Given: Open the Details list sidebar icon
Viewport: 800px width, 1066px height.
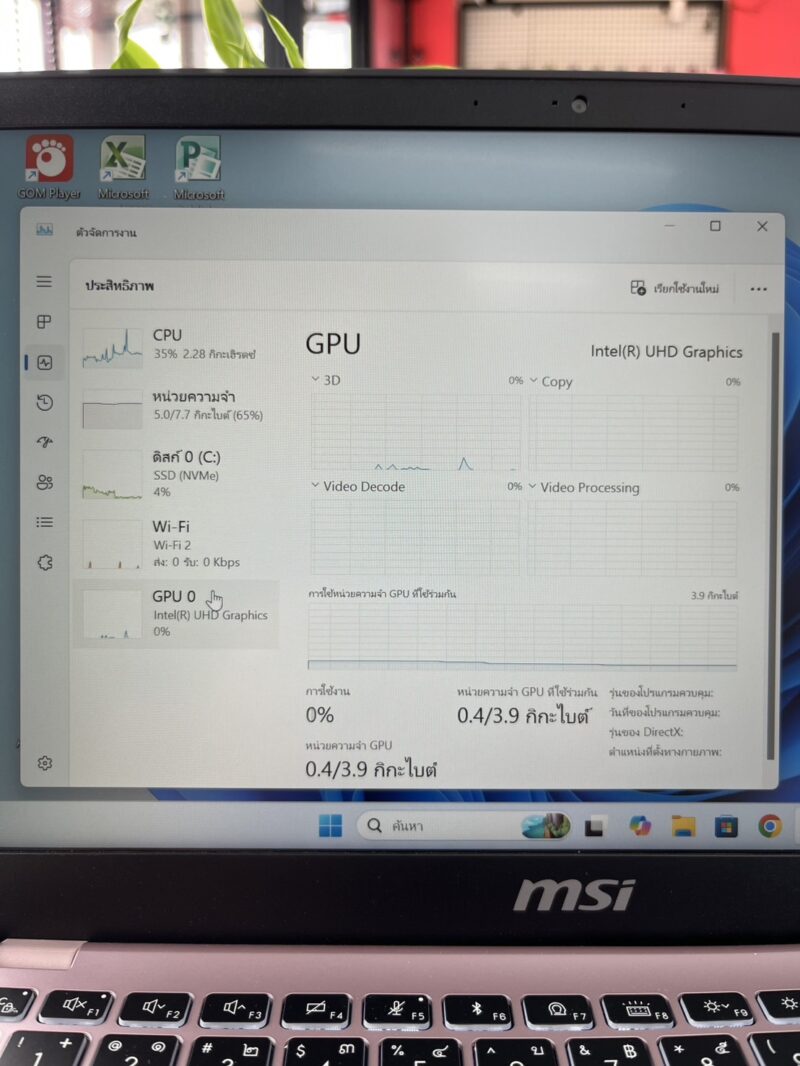Looking at the screenshot, I should click(44, 522).
